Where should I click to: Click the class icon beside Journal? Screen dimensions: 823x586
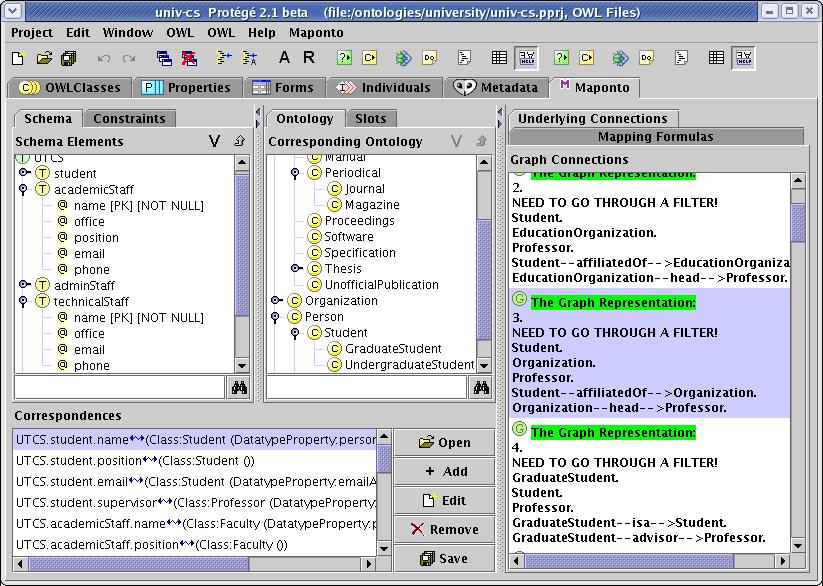tap(334, 189)
